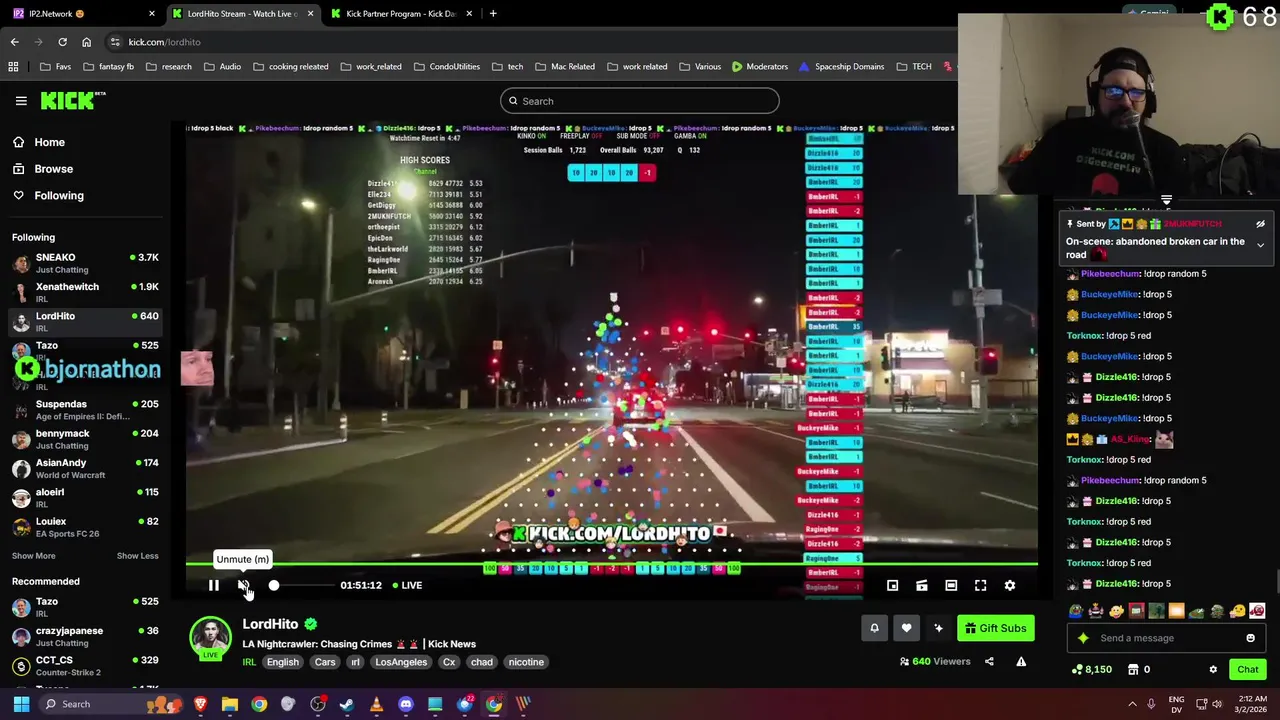Viewport: 1280px width, 720px height.
Task: Open the Kick hamburger menu
Action: click(21, 101)
